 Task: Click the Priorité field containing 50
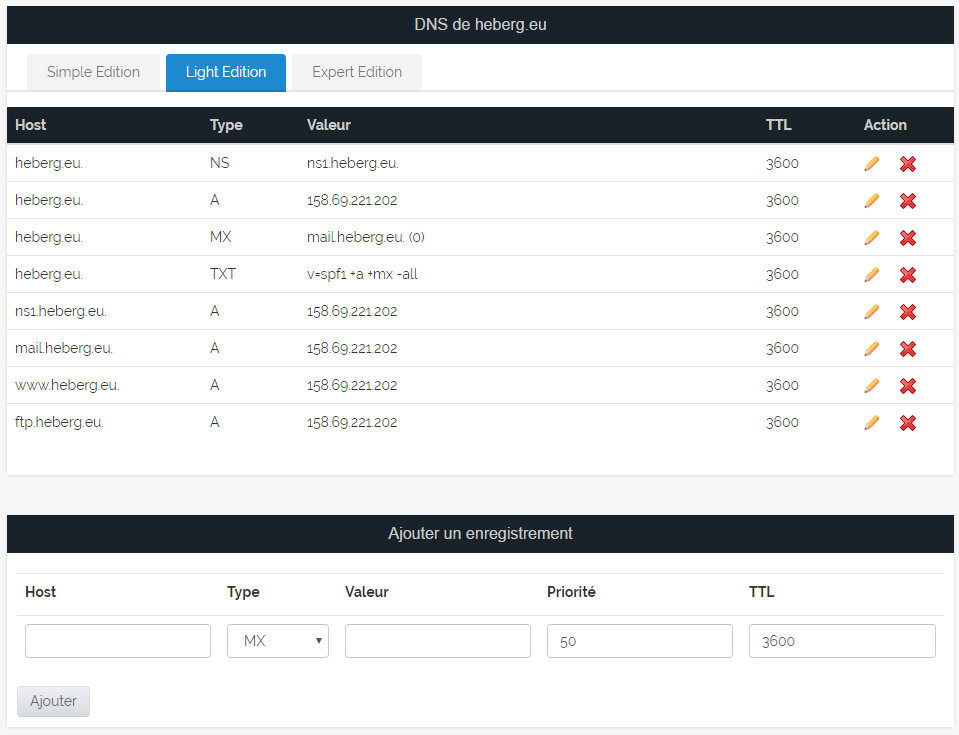pos(640,641)
